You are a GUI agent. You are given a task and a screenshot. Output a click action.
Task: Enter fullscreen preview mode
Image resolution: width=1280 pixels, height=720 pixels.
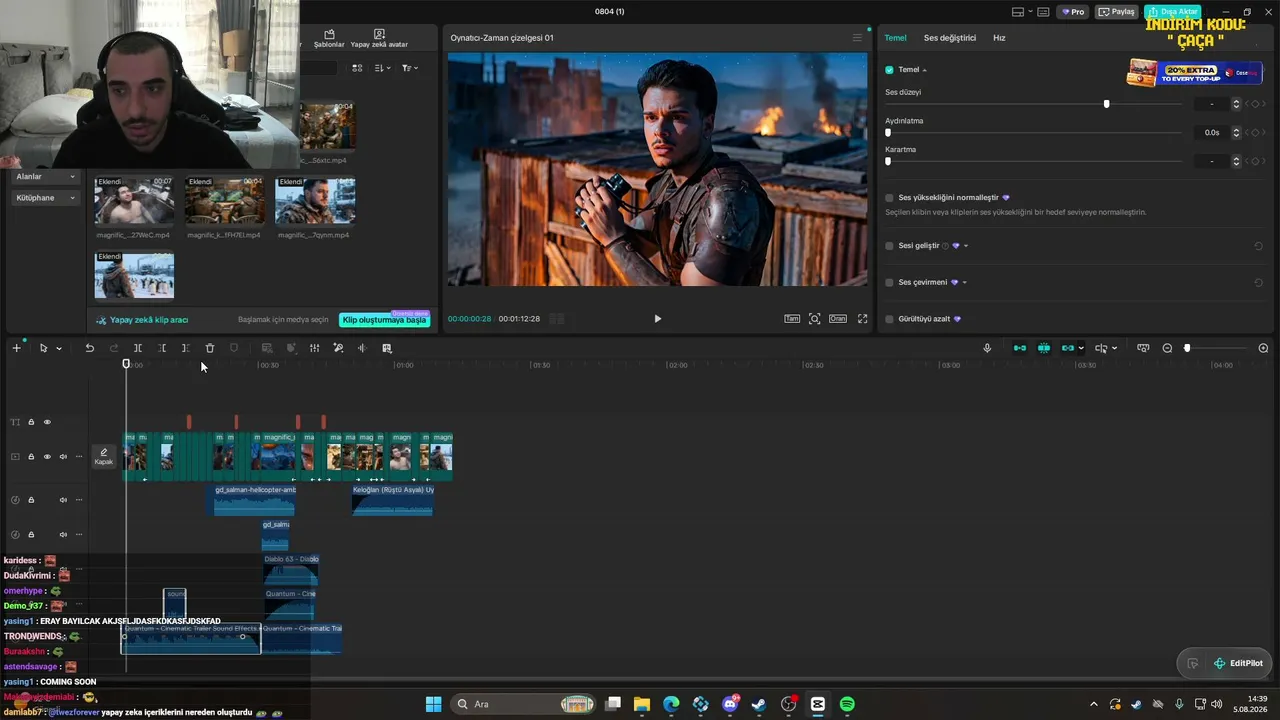point(862,319)
